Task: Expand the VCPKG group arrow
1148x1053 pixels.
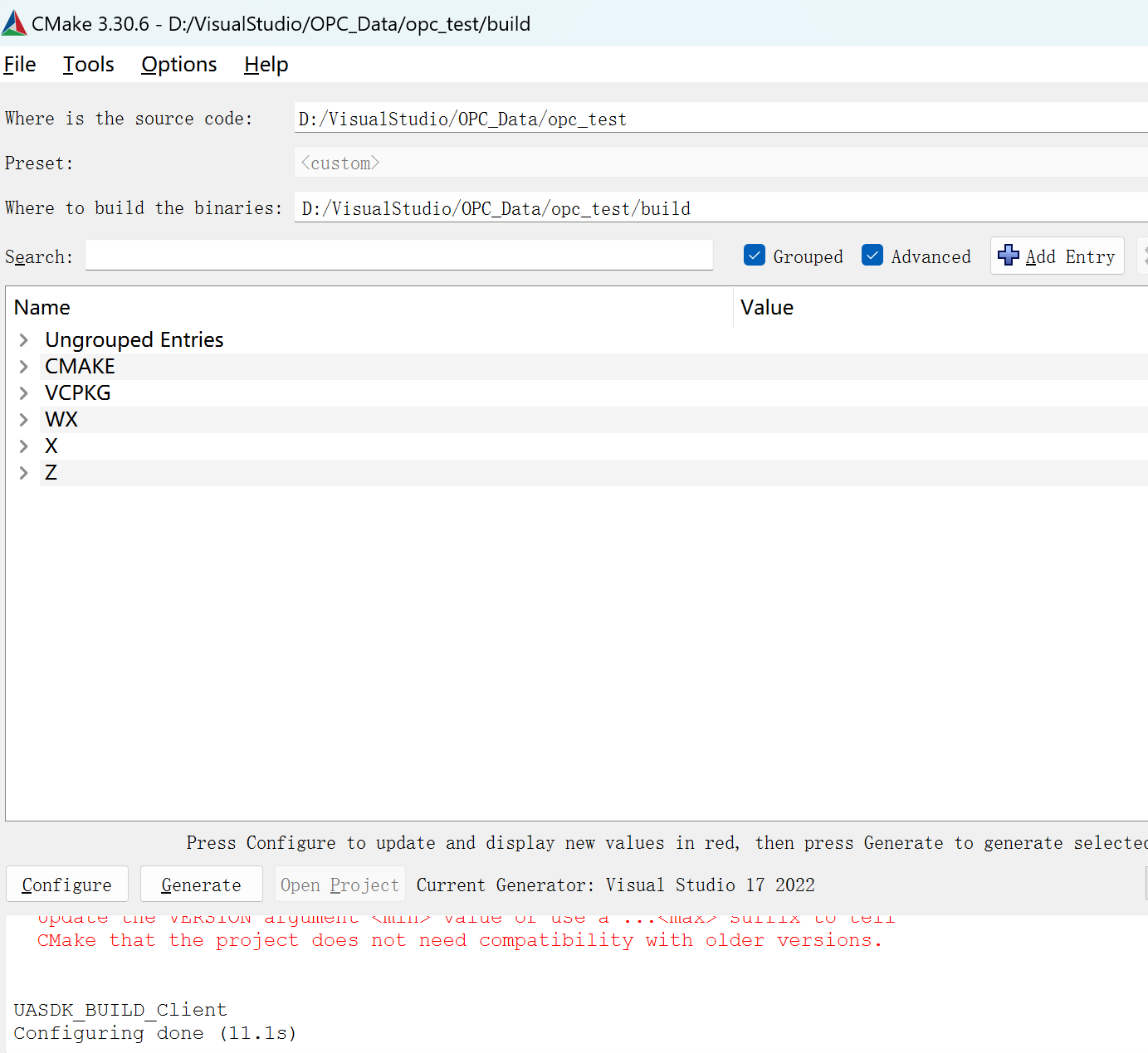Action: pyautogui.click(x=23, y=393)
